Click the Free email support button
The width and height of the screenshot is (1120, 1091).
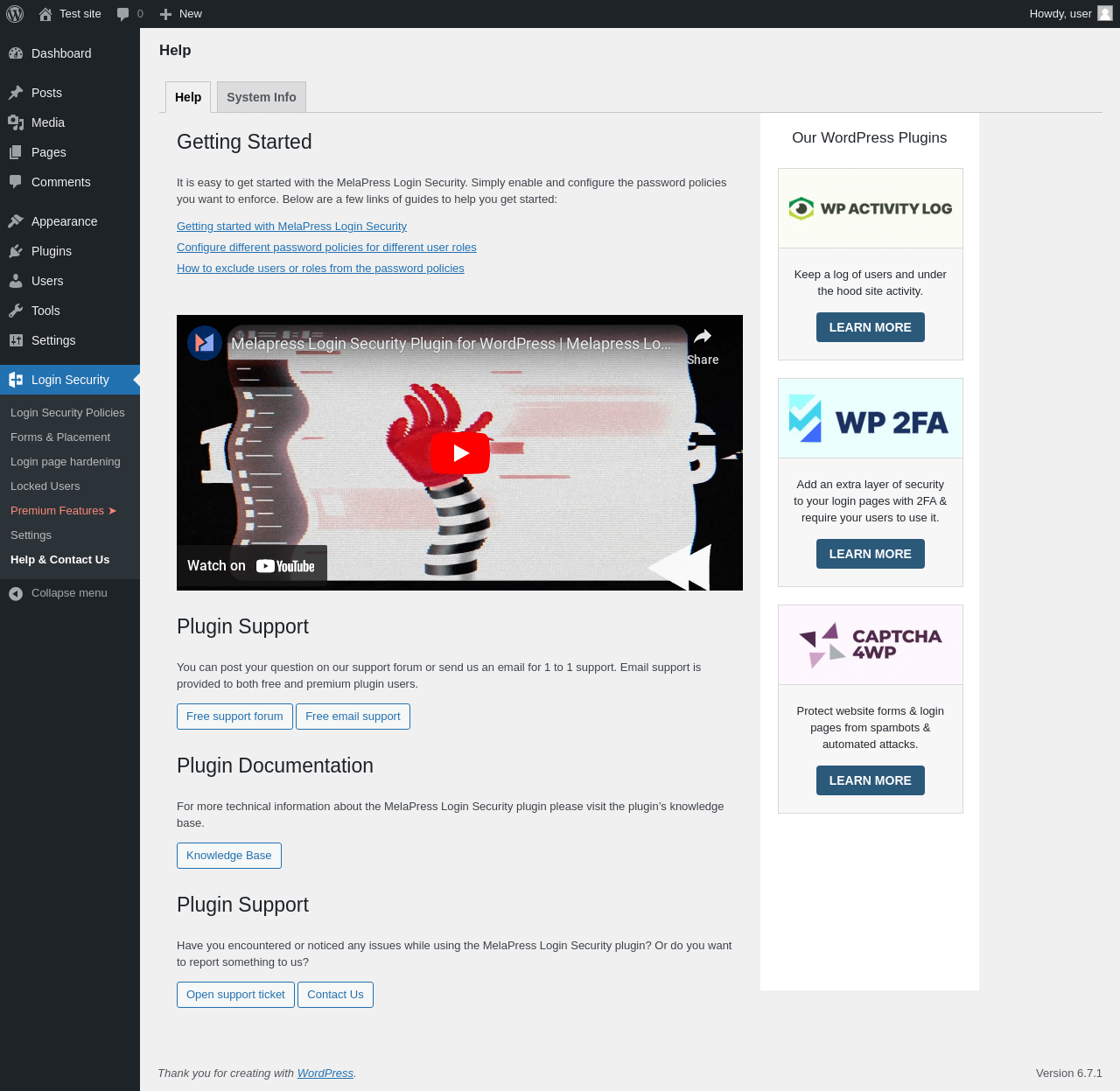click(353, 717)
